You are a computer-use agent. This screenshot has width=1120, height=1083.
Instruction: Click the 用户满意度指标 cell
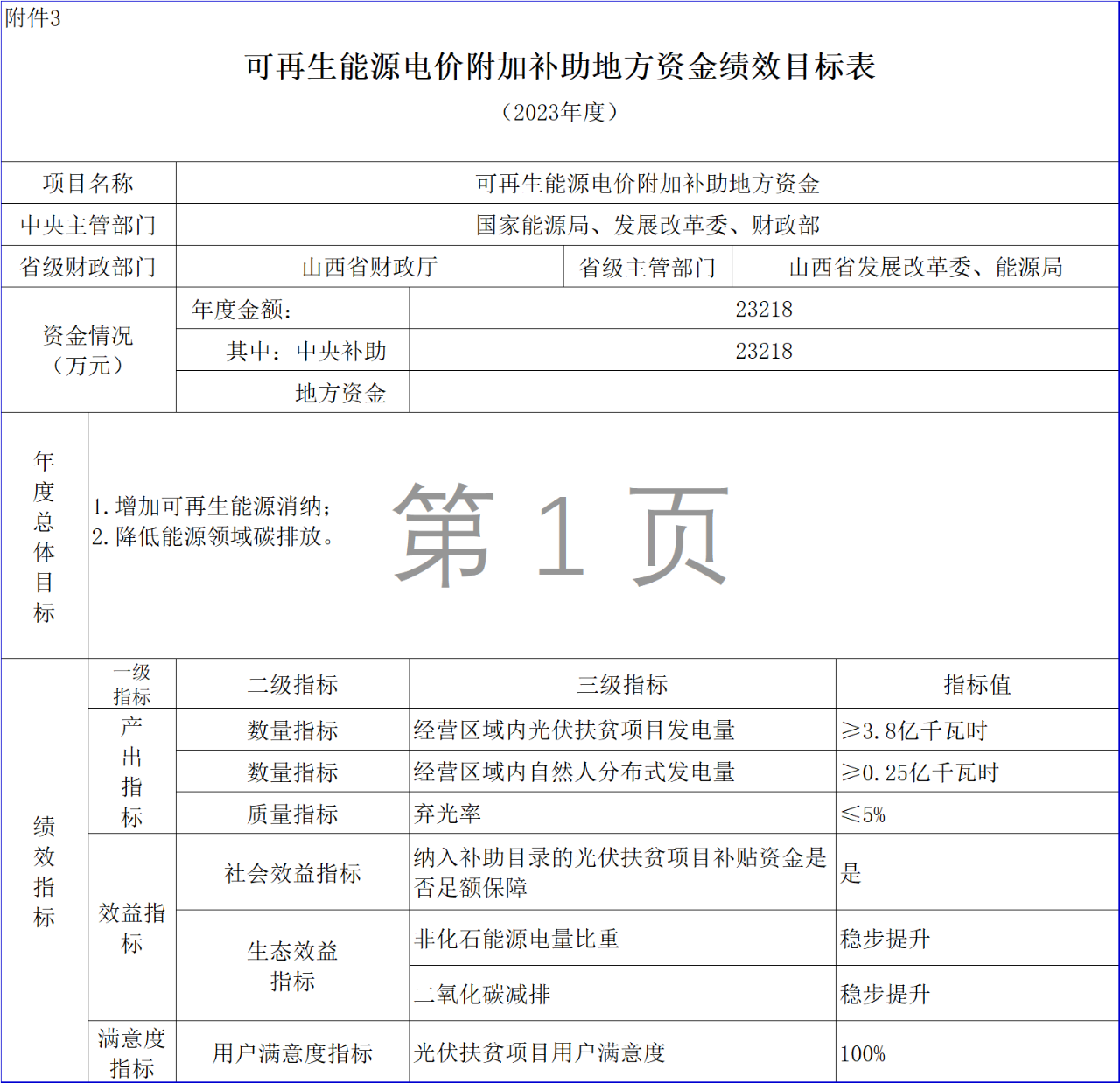coord(293,1052)
